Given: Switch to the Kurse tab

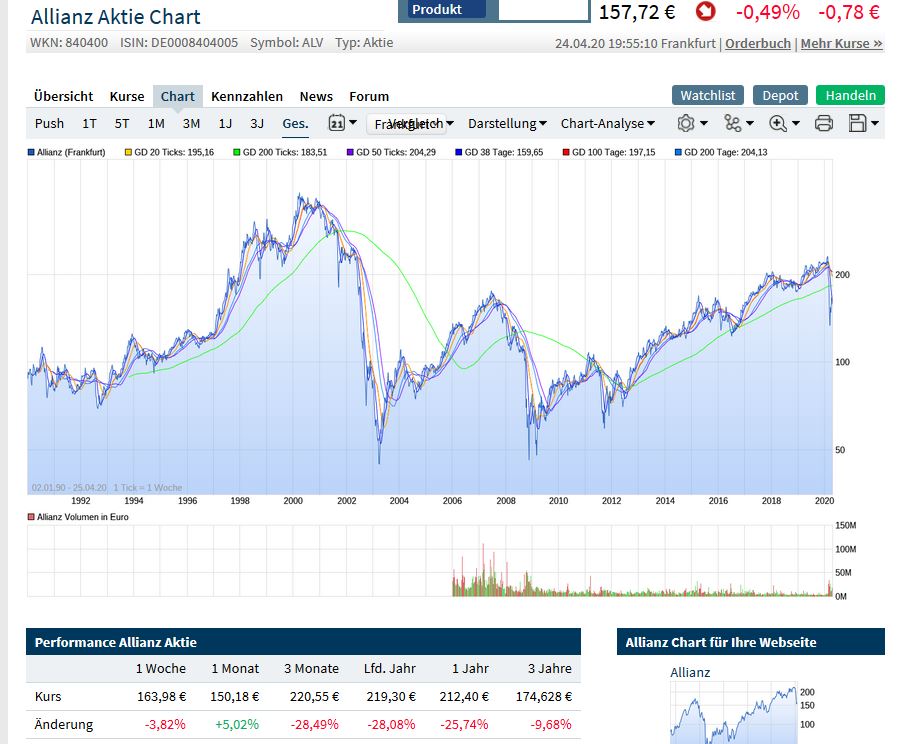Looking at the screenshot, I should (x=127, y=96).
